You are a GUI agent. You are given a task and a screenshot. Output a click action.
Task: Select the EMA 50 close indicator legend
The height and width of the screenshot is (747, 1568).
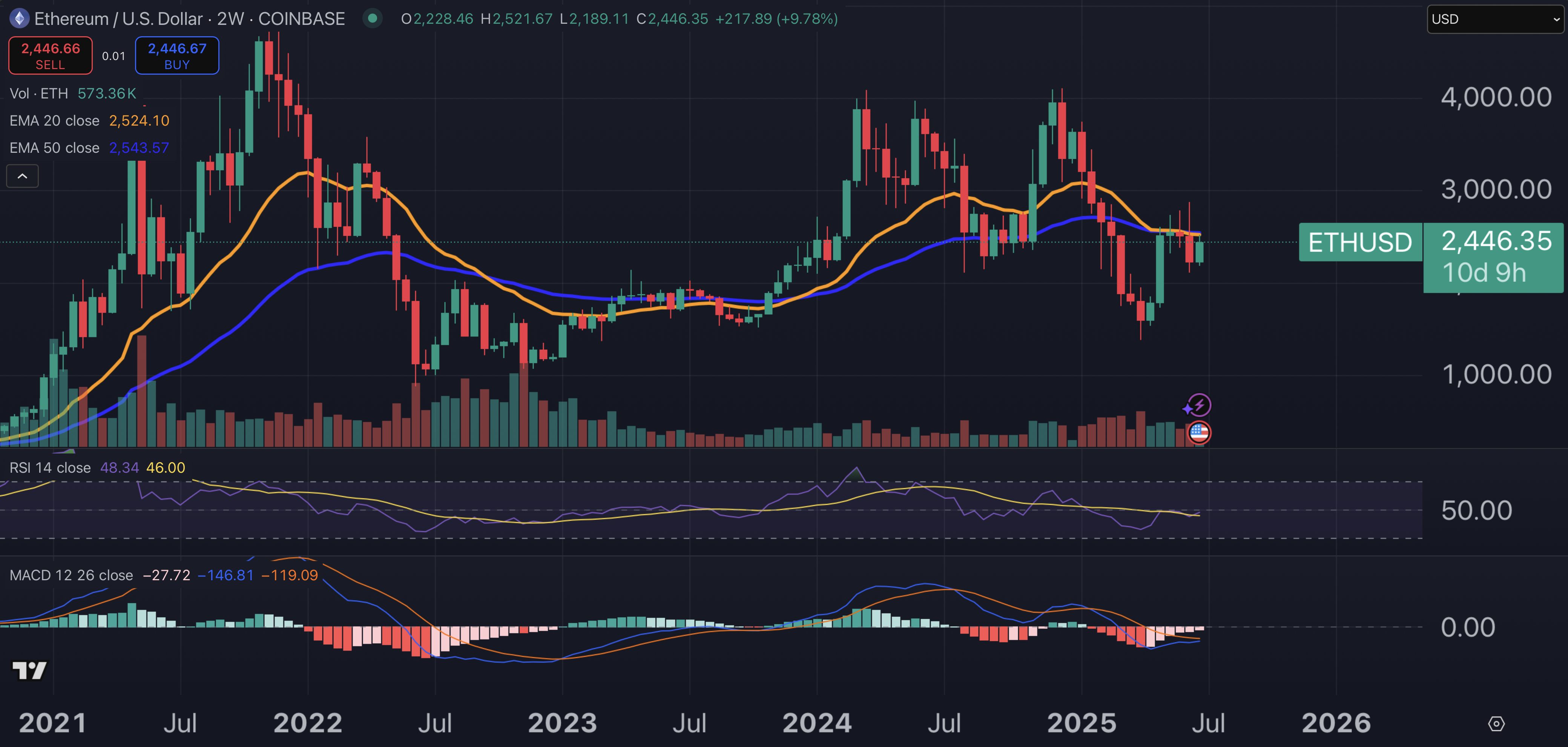pyautogui.click(x=55, y=148)
